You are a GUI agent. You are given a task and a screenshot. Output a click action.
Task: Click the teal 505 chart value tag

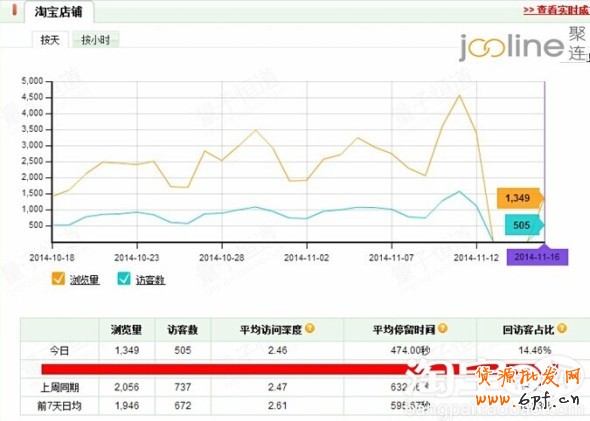(524, 225)
